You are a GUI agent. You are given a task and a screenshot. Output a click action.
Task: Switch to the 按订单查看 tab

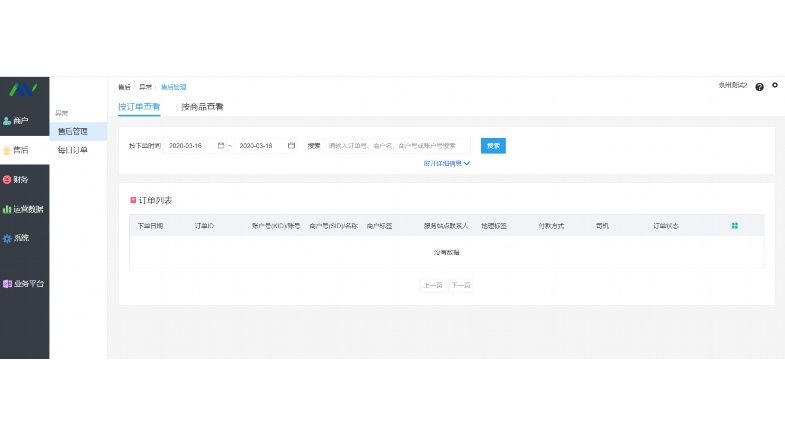pos(139,107)
